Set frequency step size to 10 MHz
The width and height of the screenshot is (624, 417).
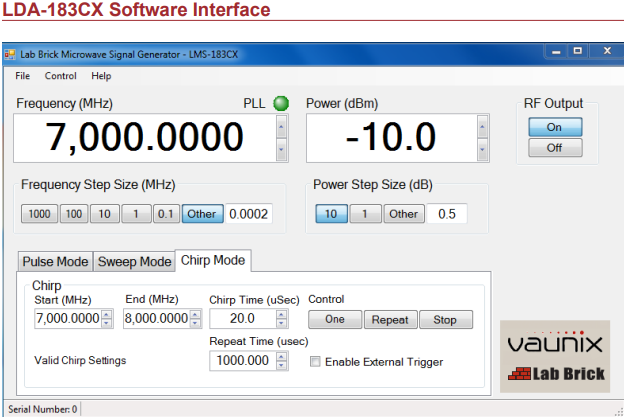pos(105,214)
